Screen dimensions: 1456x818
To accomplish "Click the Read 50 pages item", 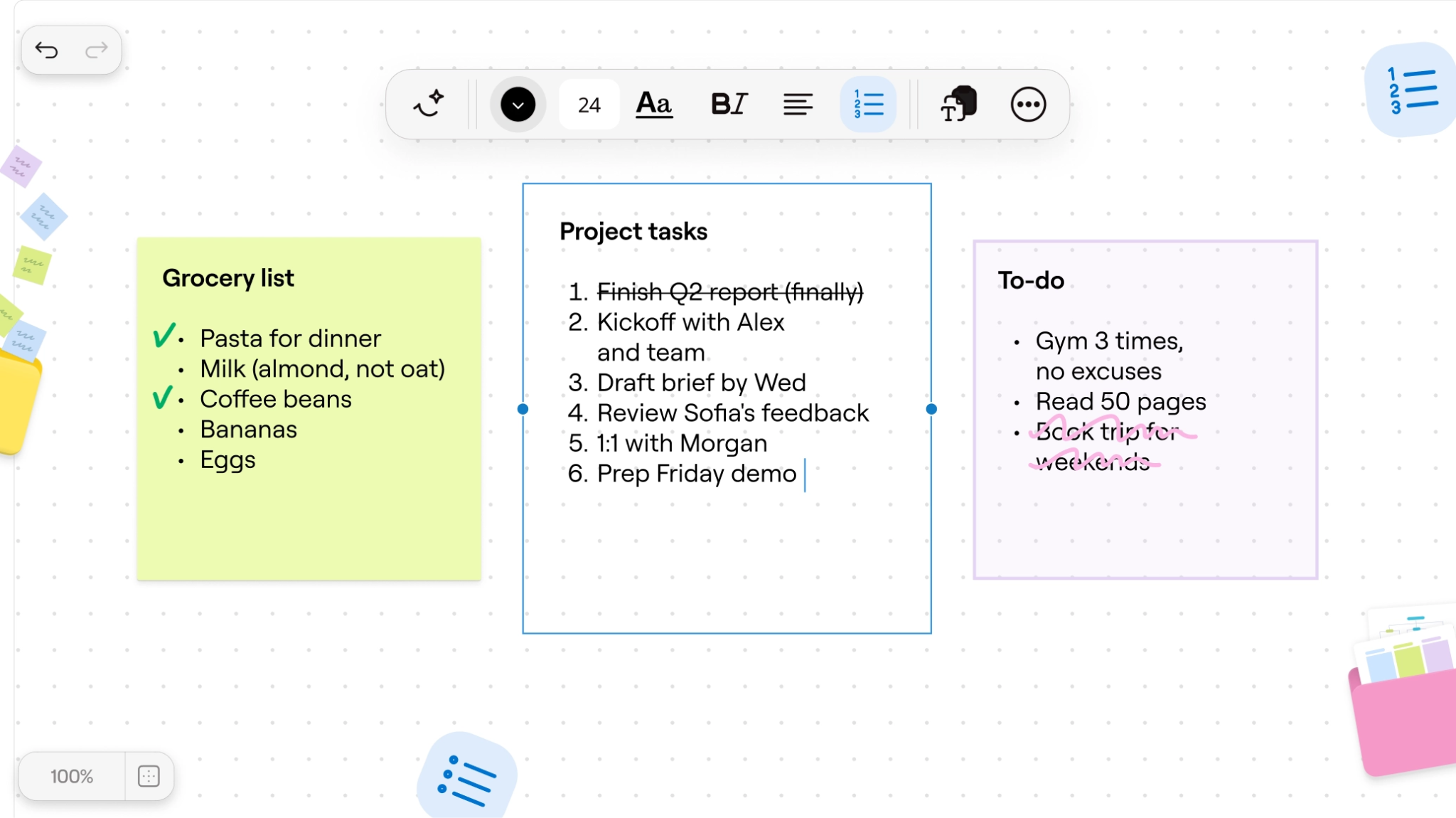I will (x=1120, y=402).
